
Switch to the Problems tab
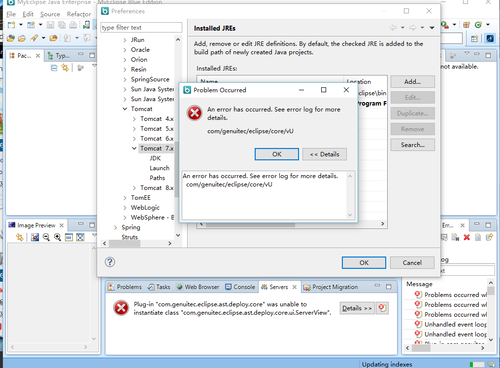(125, 287)
